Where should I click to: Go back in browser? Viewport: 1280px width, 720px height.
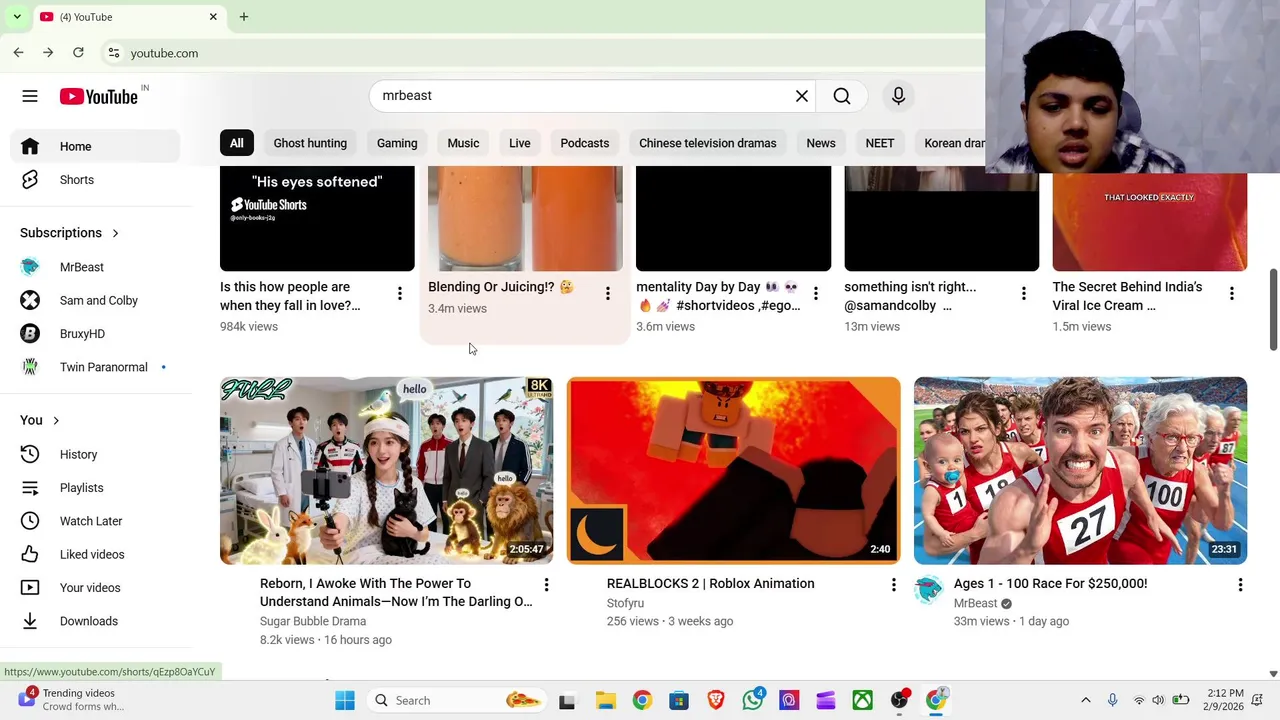pos(18,52)
